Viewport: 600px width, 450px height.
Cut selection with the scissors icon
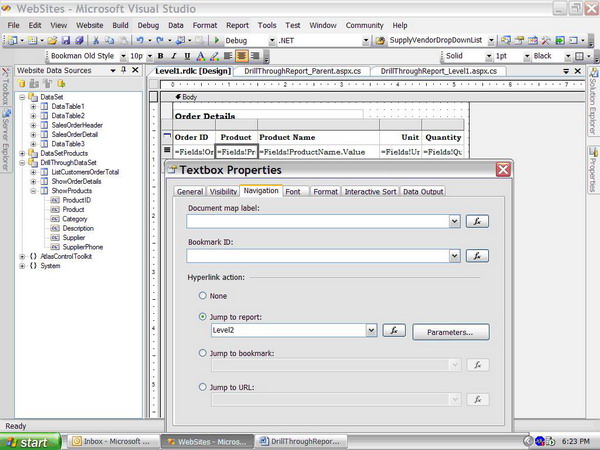tap(96, 40)
